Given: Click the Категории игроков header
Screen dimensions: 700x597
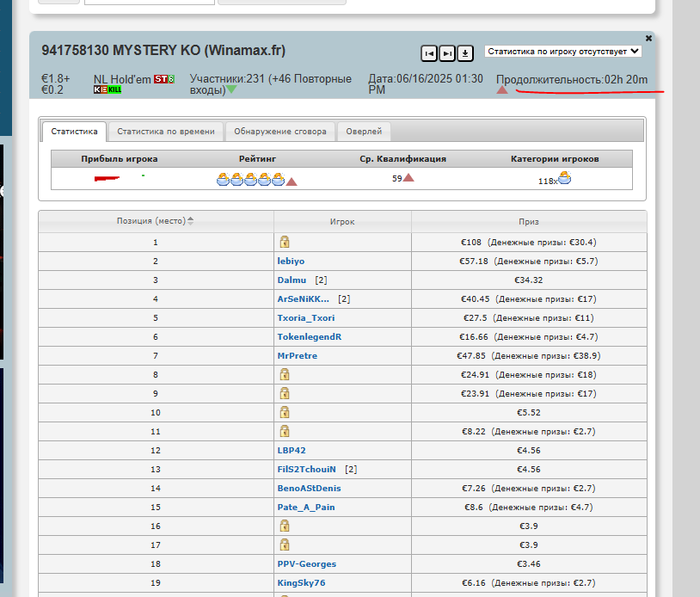Looking at the screenshot, I should tap(555, 159).
